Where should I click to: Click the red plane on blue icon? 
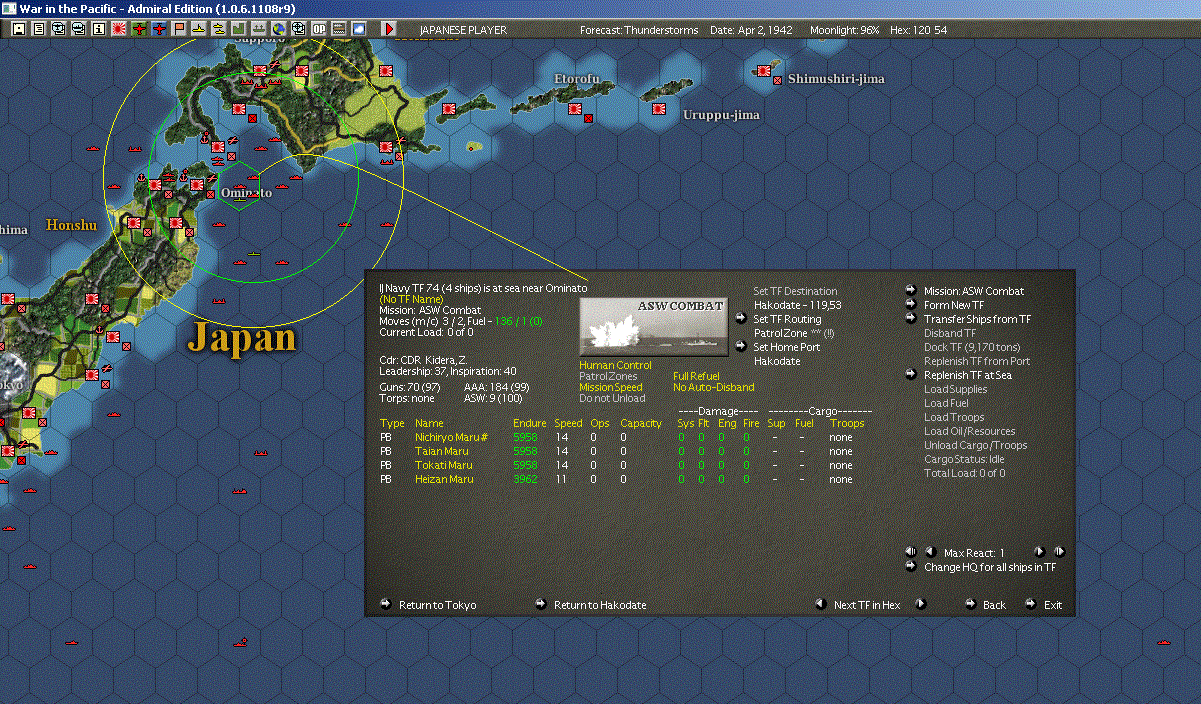159,29
